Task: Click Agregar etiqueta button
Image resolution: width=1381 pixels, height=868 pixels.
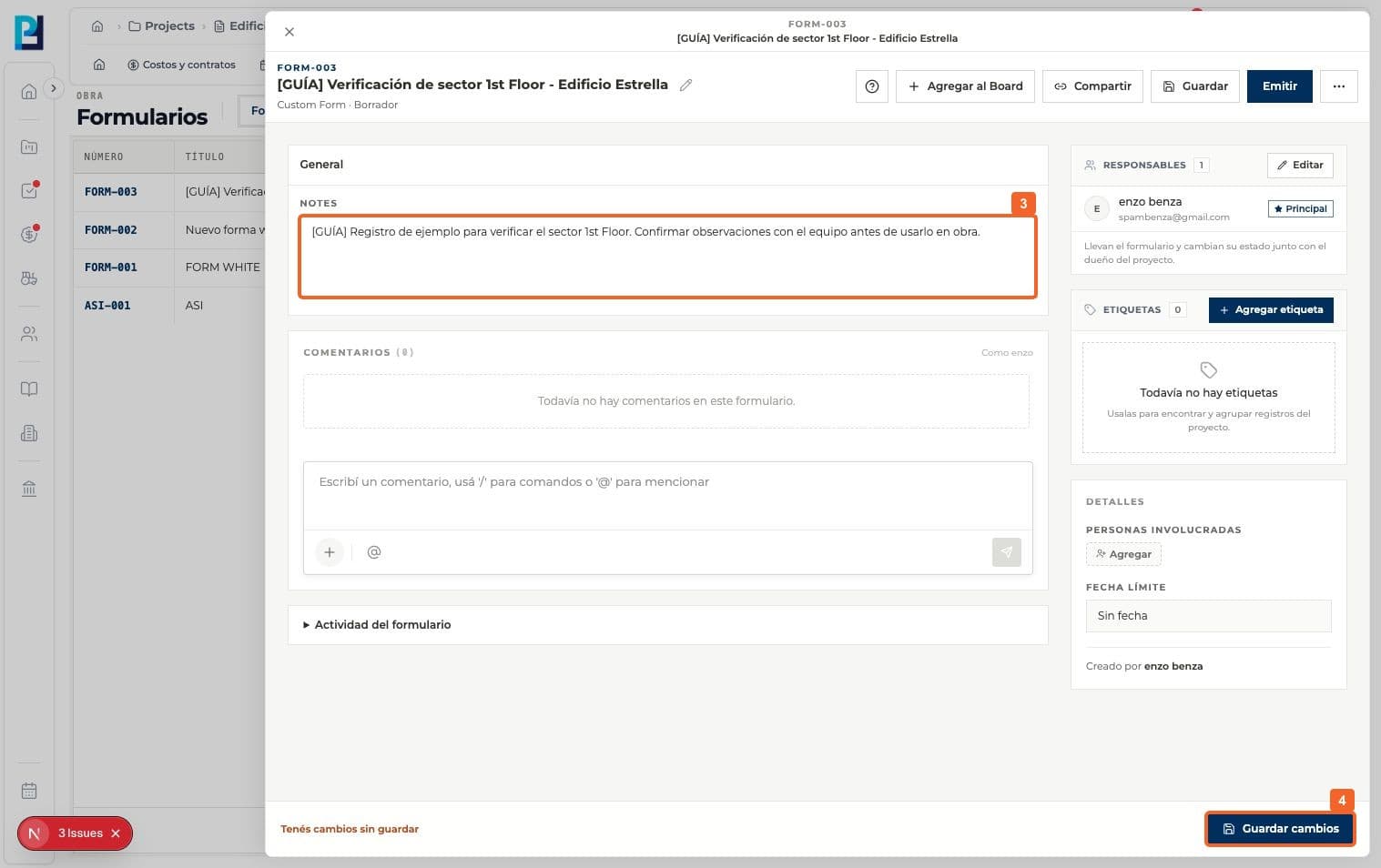Action: pos(1271,310)
